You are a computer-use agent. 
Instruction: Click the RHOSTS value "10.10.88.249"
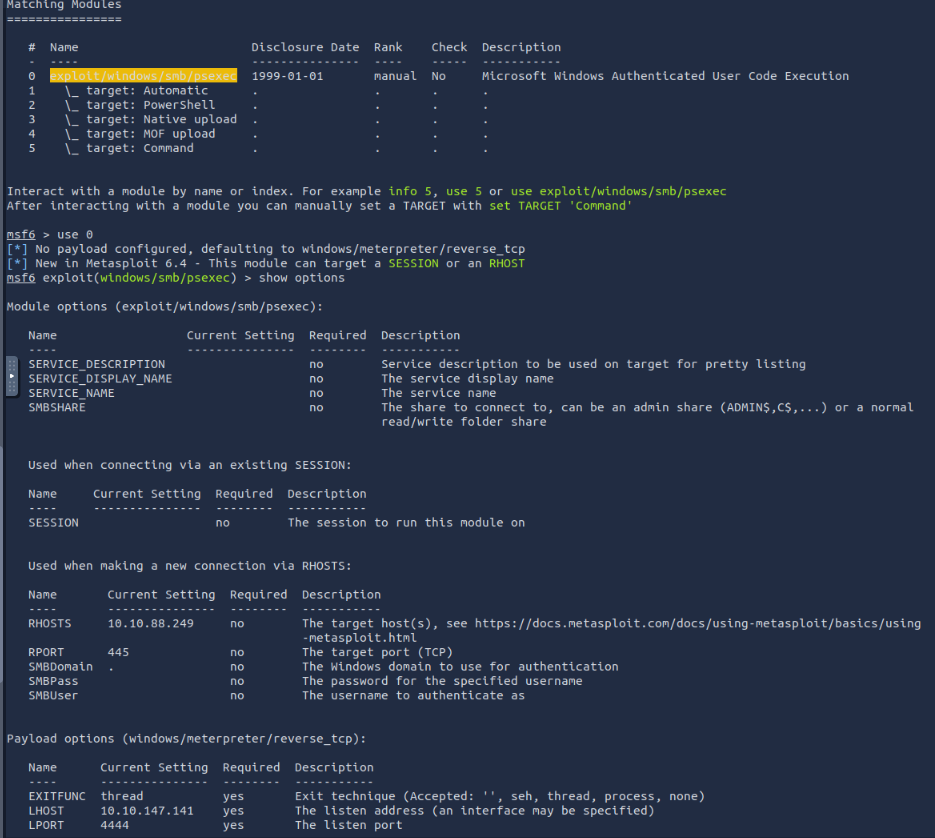coord(151,624)
